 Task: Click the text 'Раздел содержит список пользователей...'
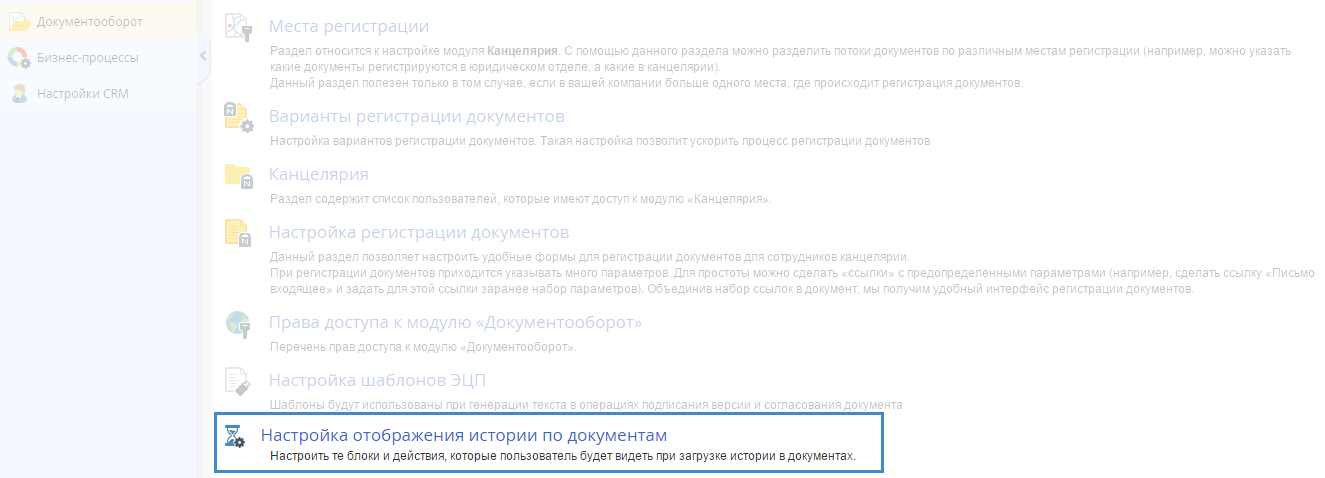pyautogui.click(x=521, y=199)
